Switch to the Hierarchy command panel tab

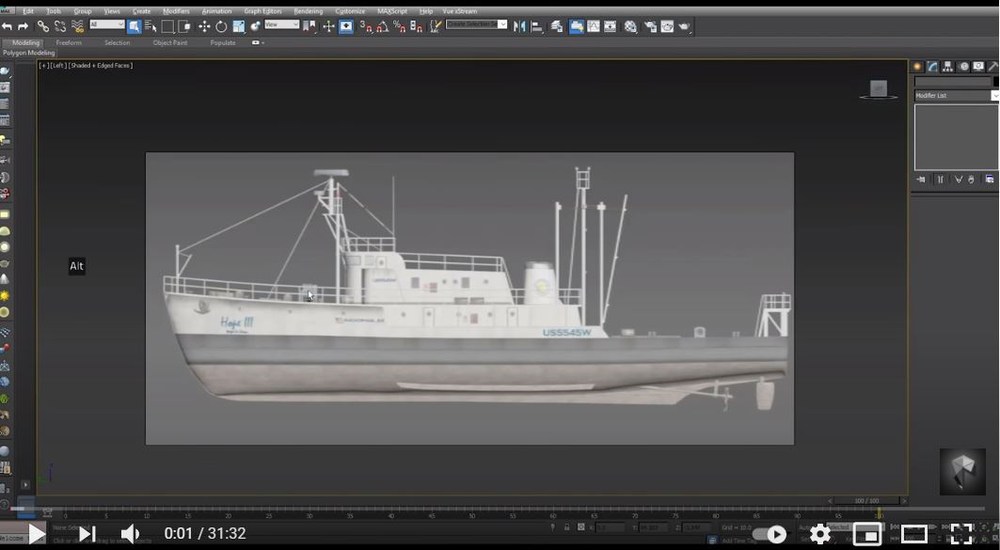tap(948, 66)
